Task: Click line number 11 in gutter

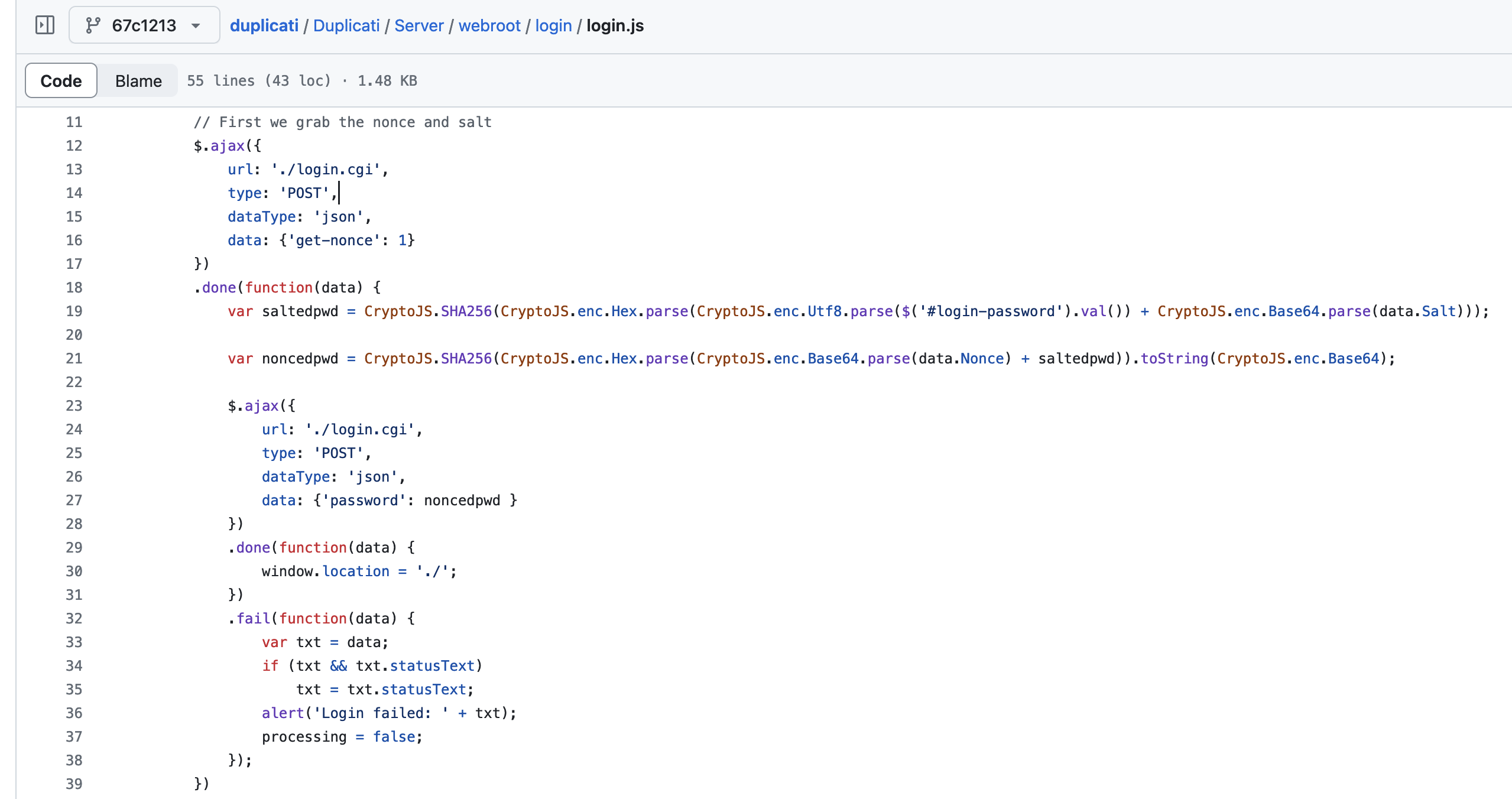Action: [x=74, y=122]
